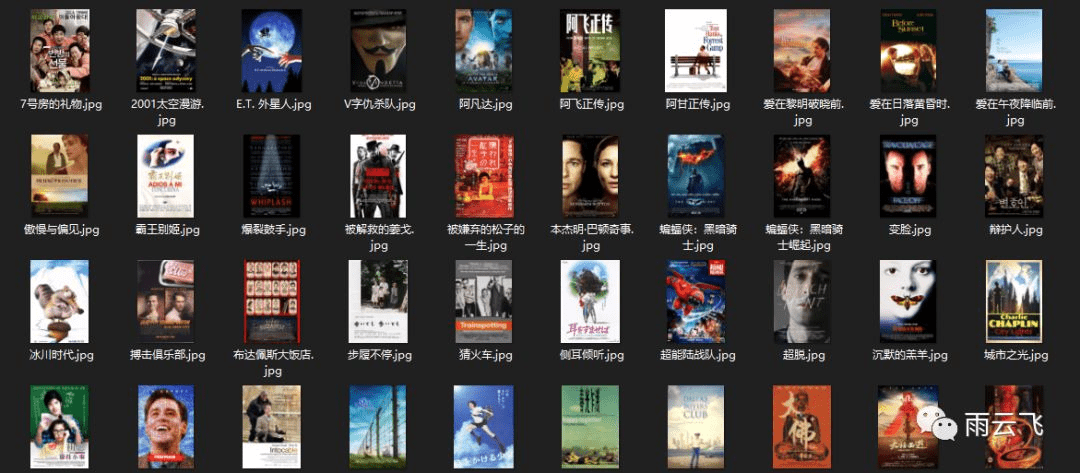Select the 蝙蝠侠：黑暗骑士.jpg thumbnail, not 崛起
1080x473 pixels.
[x=696, y=176]
